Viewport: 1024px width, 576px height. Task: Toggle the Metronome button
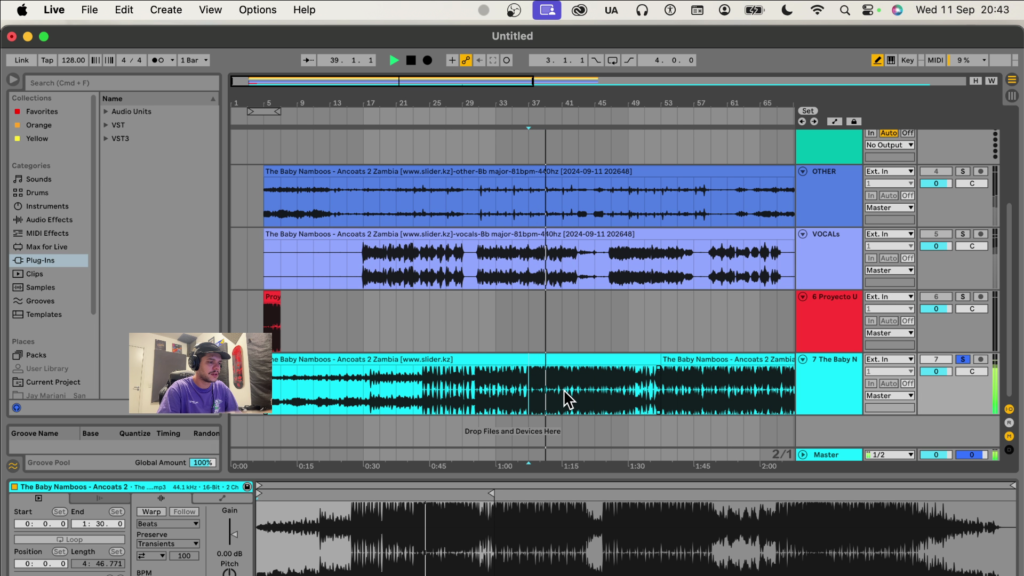click(157, 60)
